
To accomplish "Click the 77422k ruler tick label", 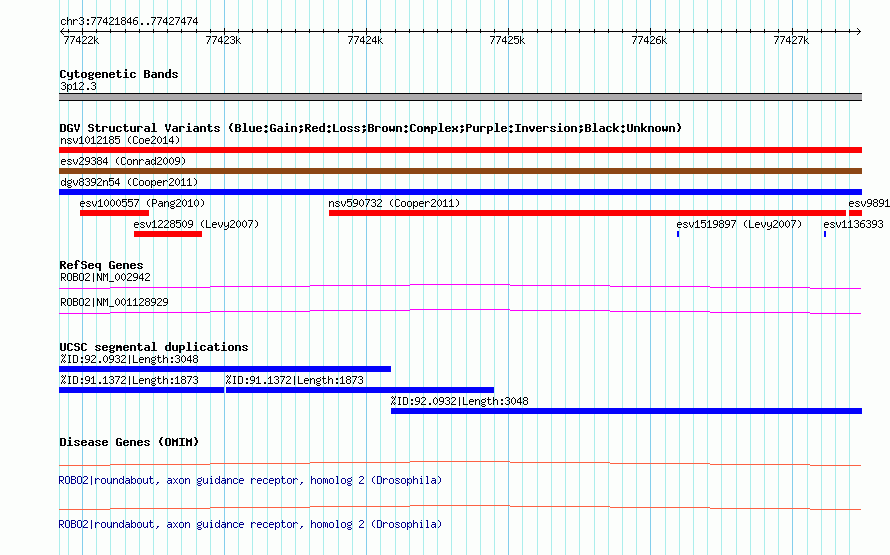I will (x=81, y=40).
